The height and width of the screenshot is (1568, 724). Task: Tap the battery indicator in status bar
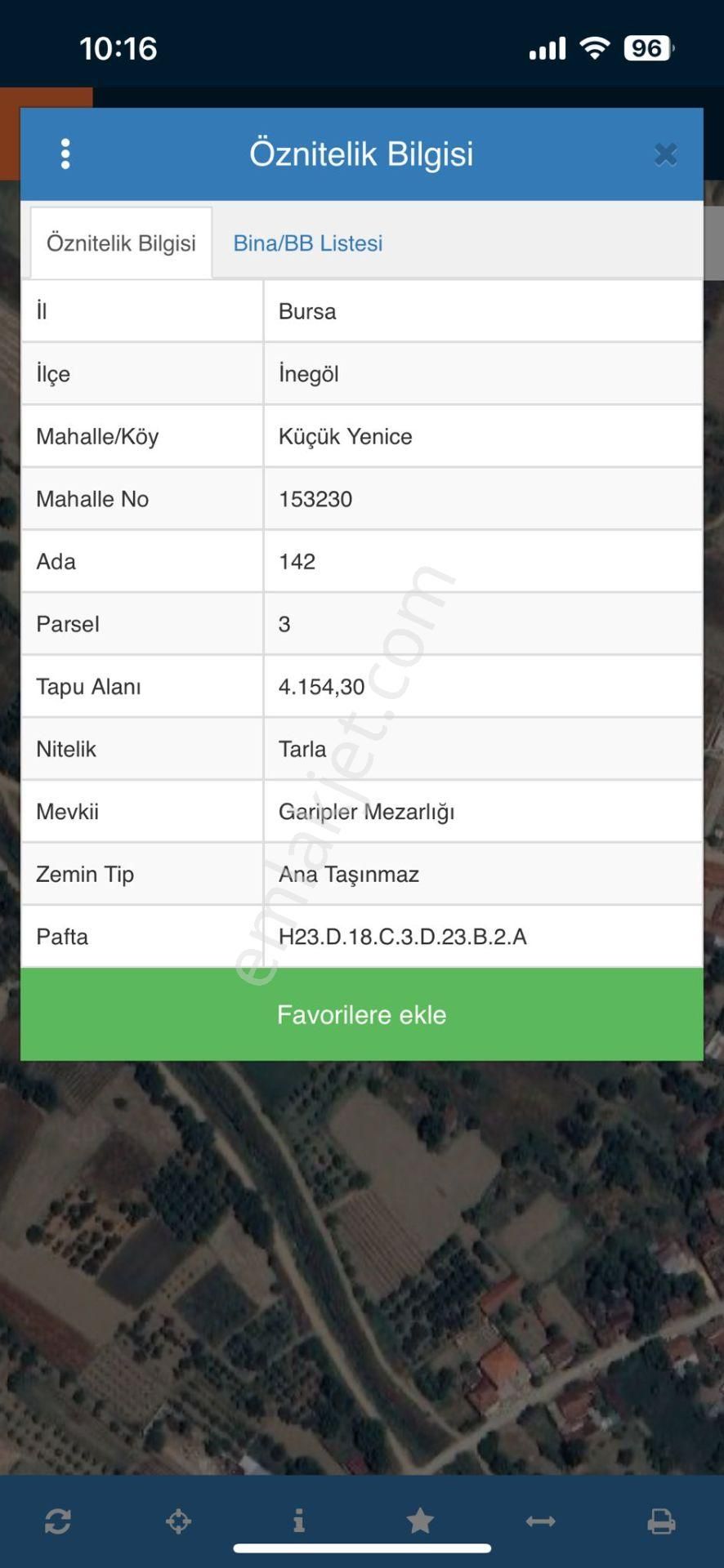[648, 48]
